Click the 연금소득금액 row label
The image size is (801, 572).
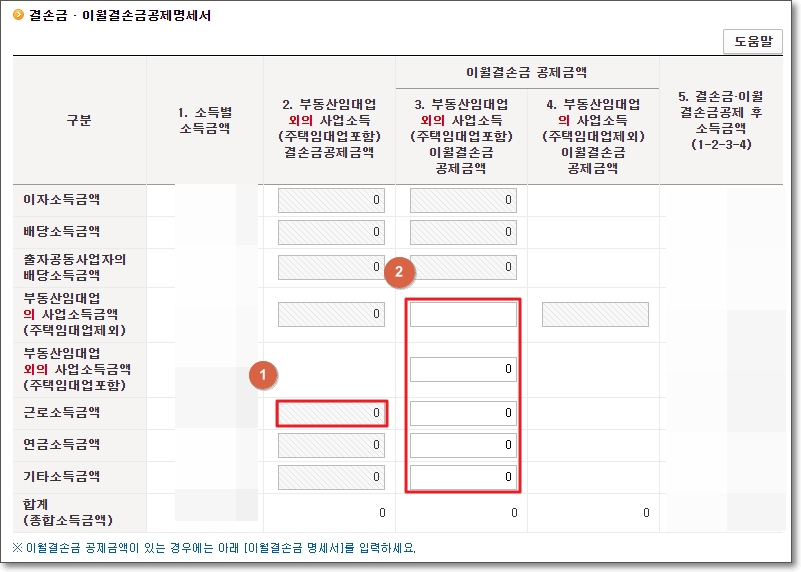click(x=61, y=444)
